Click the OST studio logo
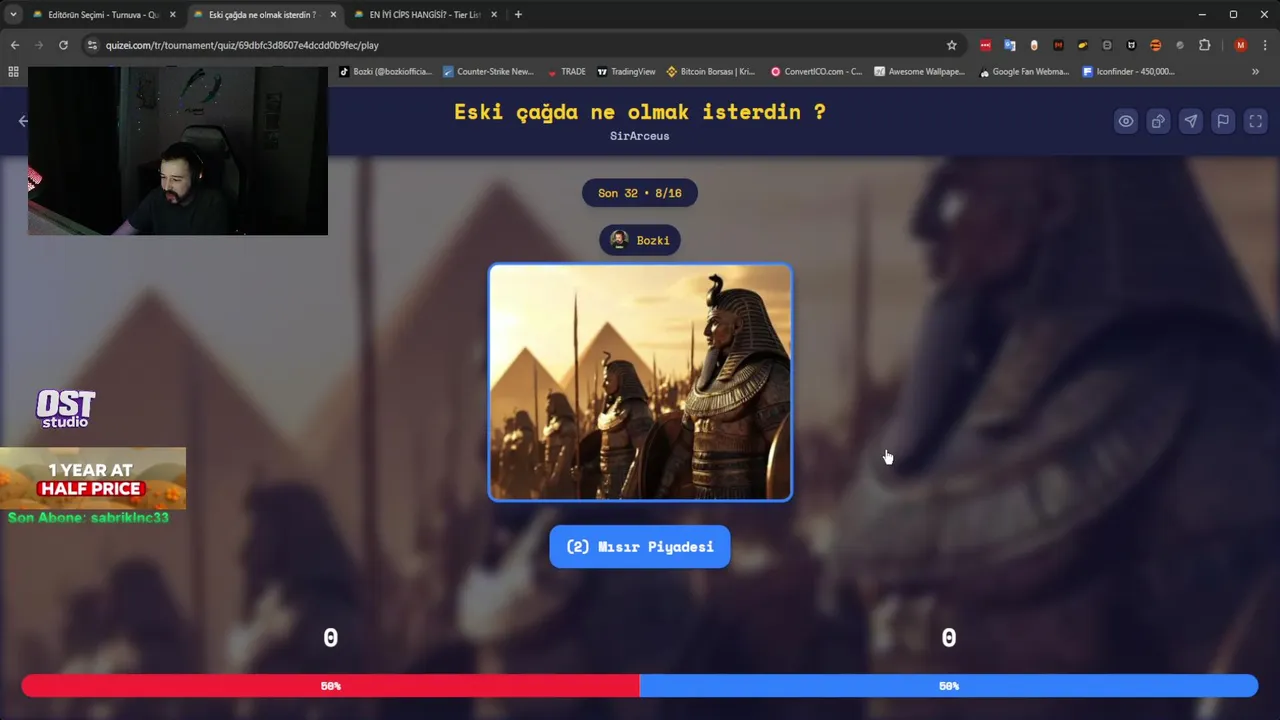The image size is (1280, 720). pyautogui.click(x=65, y=409)
